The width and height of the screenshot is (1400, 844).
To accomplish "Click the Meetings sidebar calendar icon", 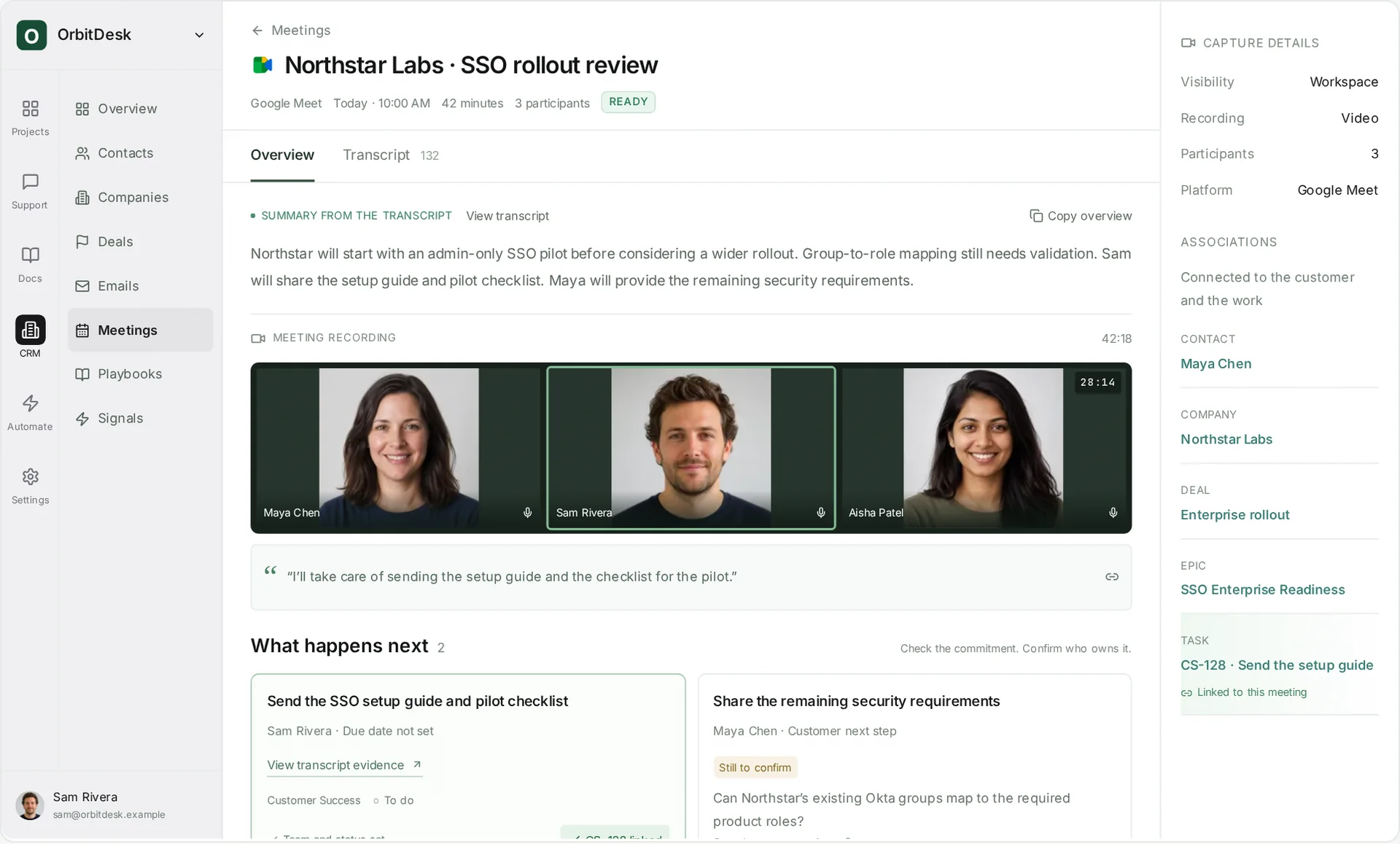I will coord(82,330).
